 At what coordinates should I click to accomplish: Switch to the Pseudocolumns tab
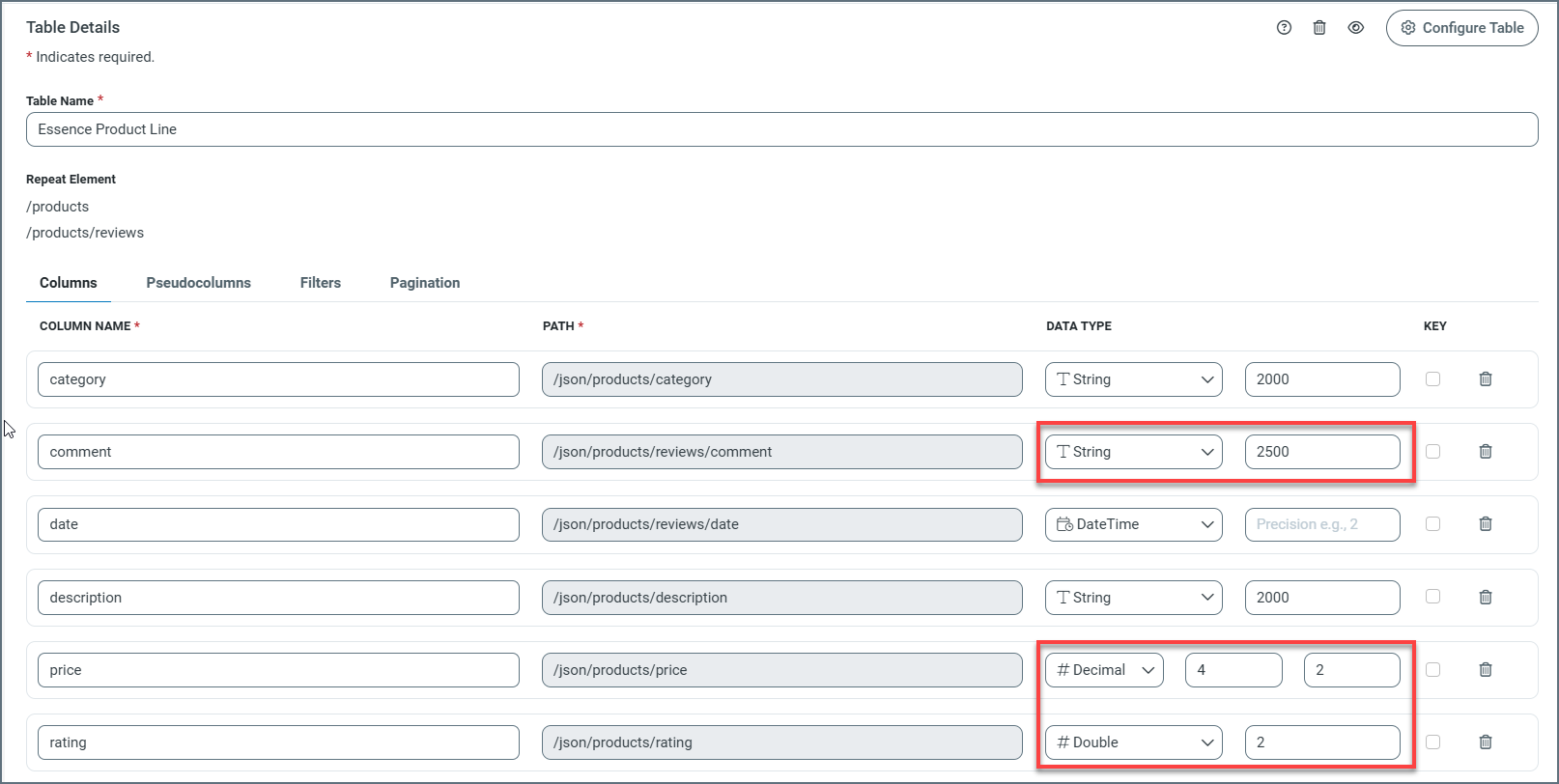(x=198, y=283)
